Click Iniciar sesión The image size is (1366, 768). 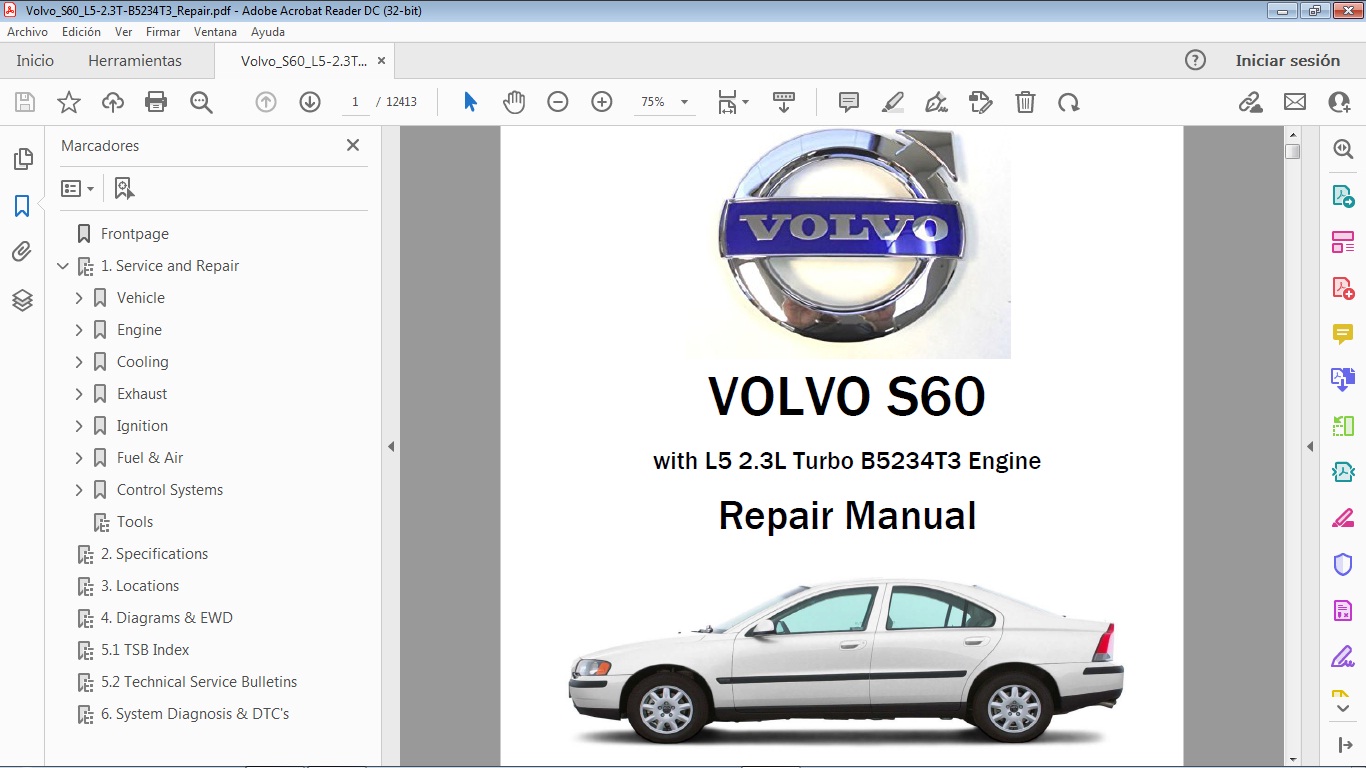(1287, 61)
